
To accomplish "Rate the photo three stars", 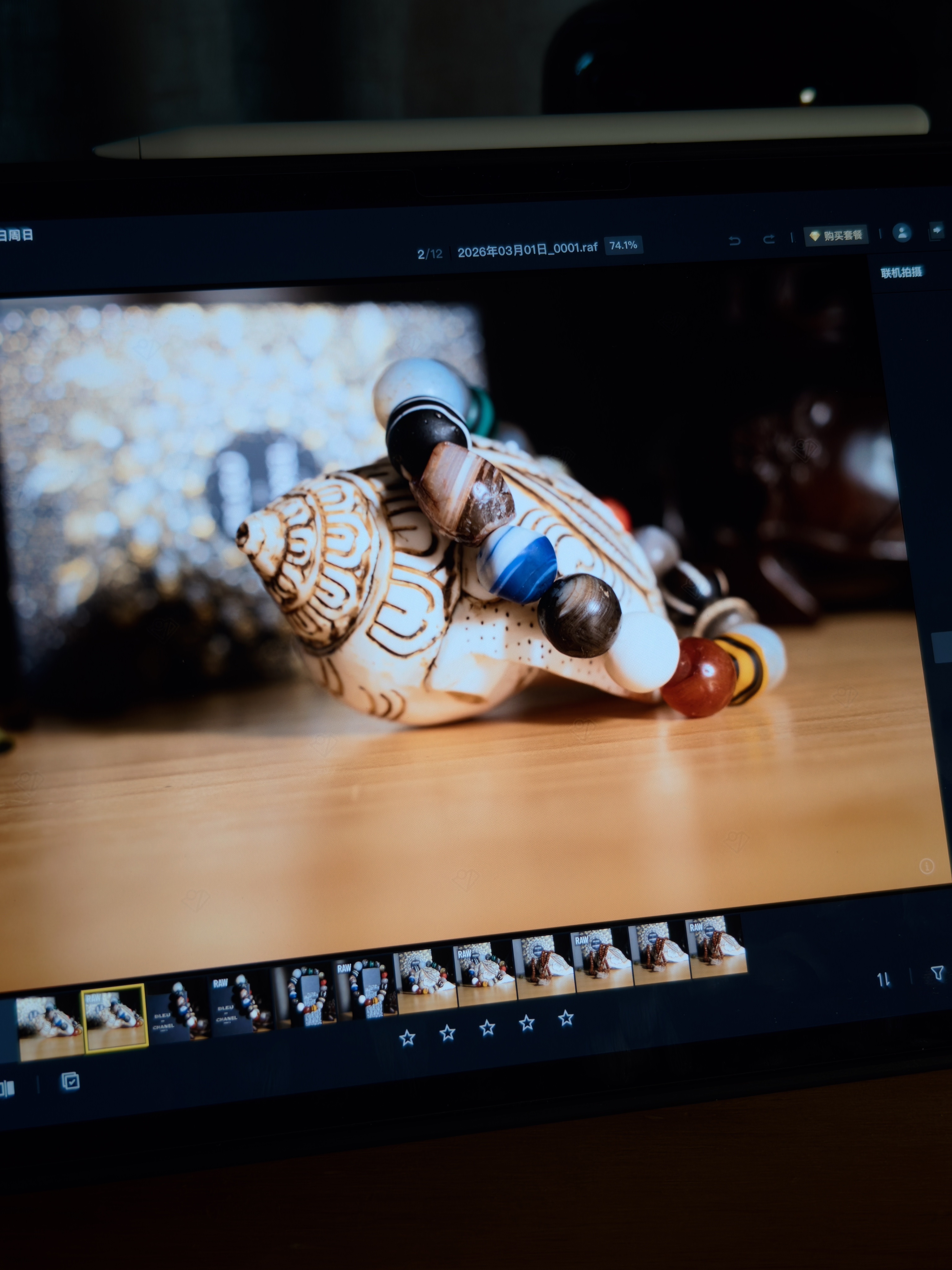I will pos(487,1028).
